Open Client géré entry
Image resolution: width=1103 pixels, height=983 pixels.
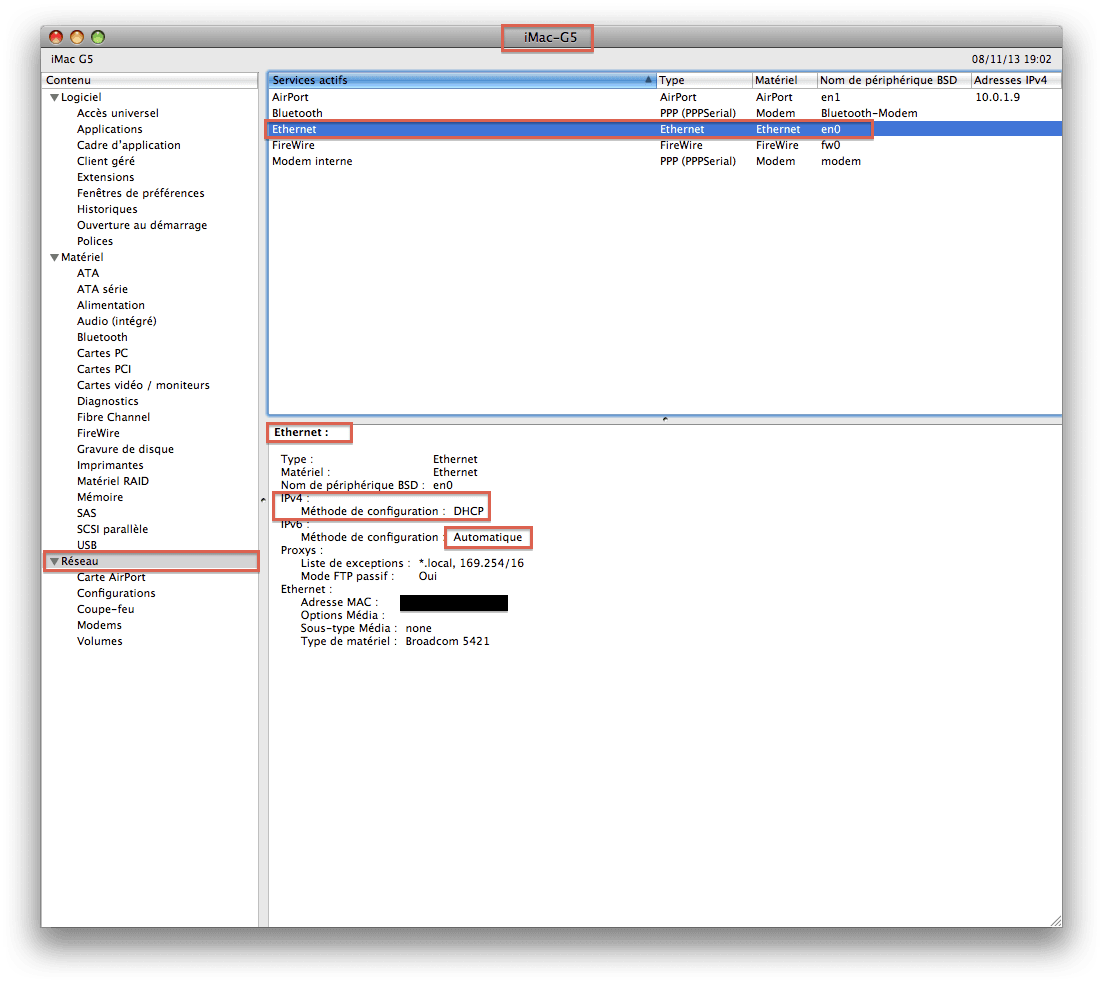tap(106, 161)
